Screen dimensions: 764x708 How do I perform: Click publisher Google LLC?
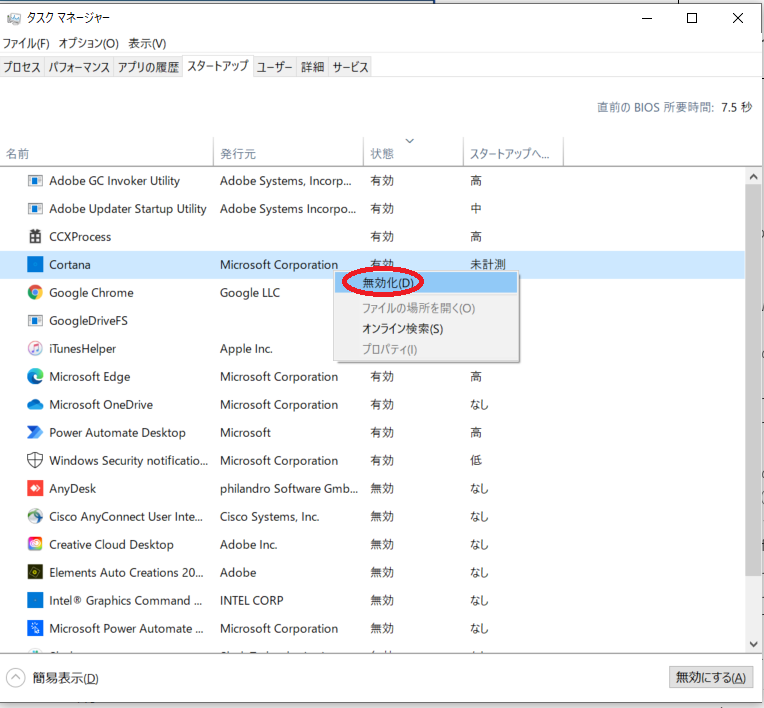tap(250, 293)
